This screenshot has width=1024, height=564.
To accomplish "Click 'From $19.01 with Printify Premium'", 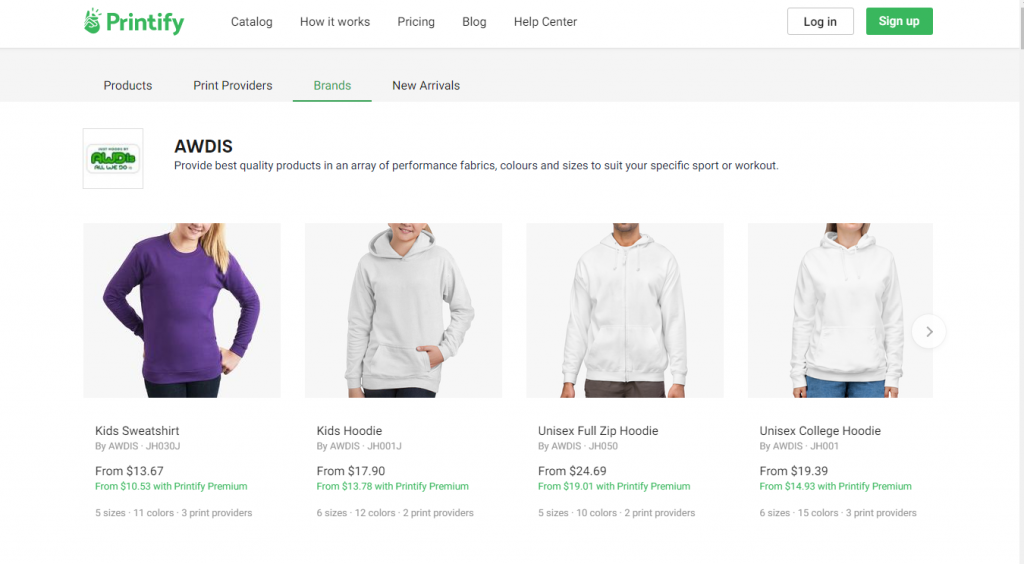I will coord(614,486).
